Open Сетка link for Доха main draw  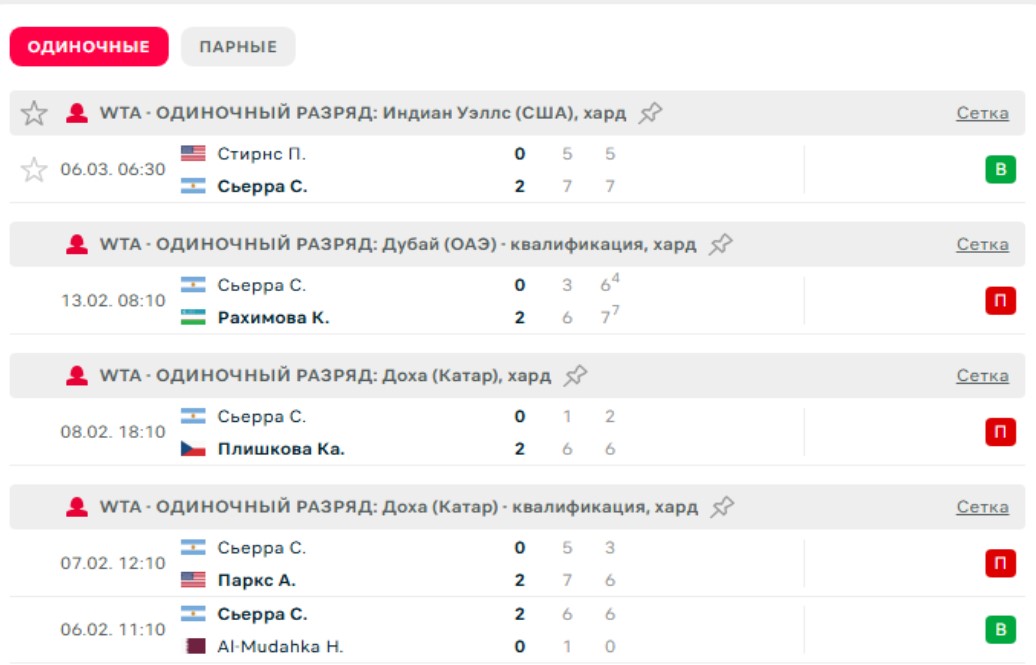982,376
